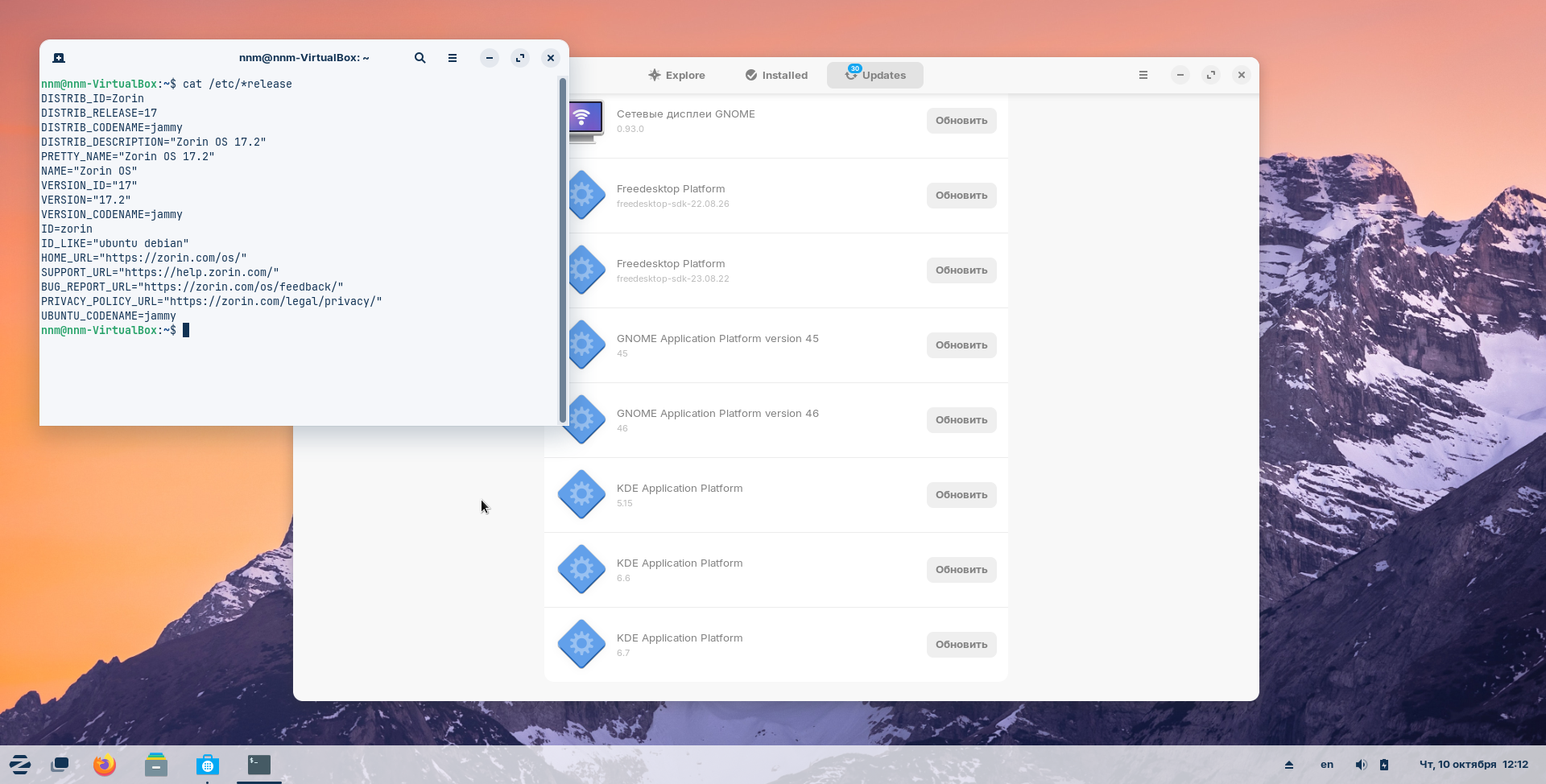Image resolution: width=1546 pixels, height=784 pixels.
Task: Click the tray icon right of volume
Action: click(1384, 765)
